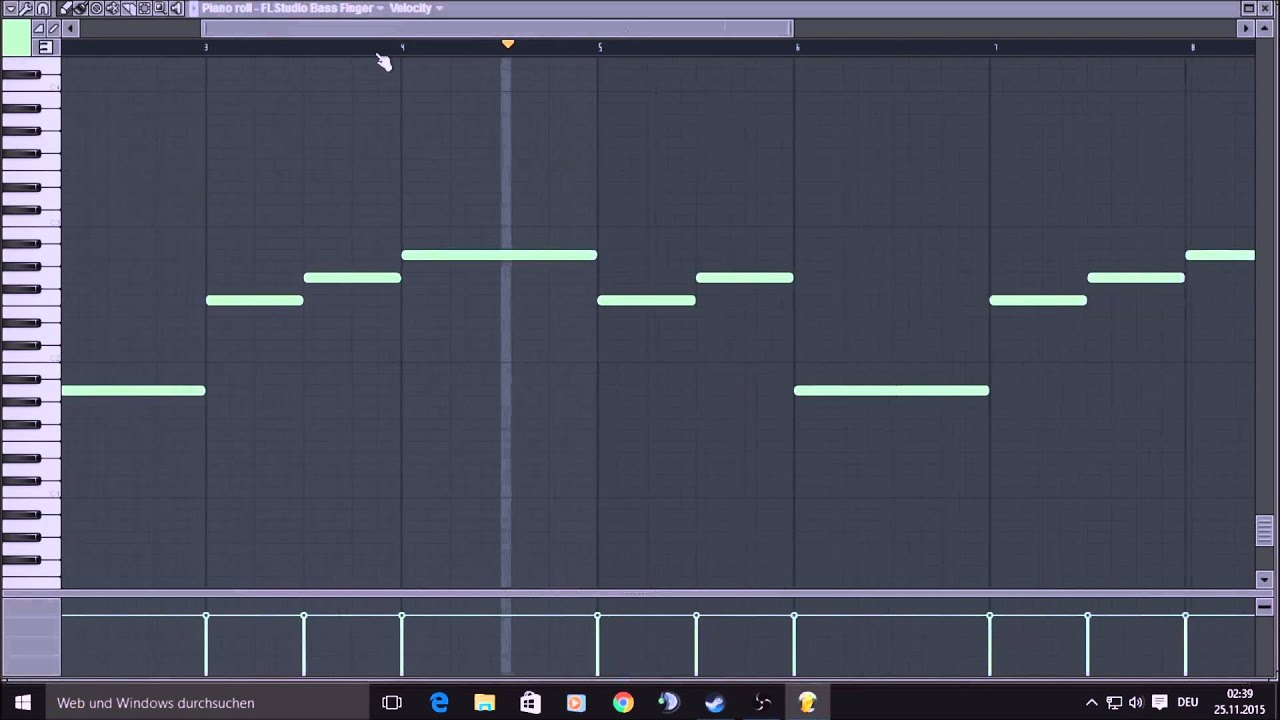Switch to FL Studio taskbar icon
Image resolution: width=1280 pixels, height=720 pixels.
(807, 703)
